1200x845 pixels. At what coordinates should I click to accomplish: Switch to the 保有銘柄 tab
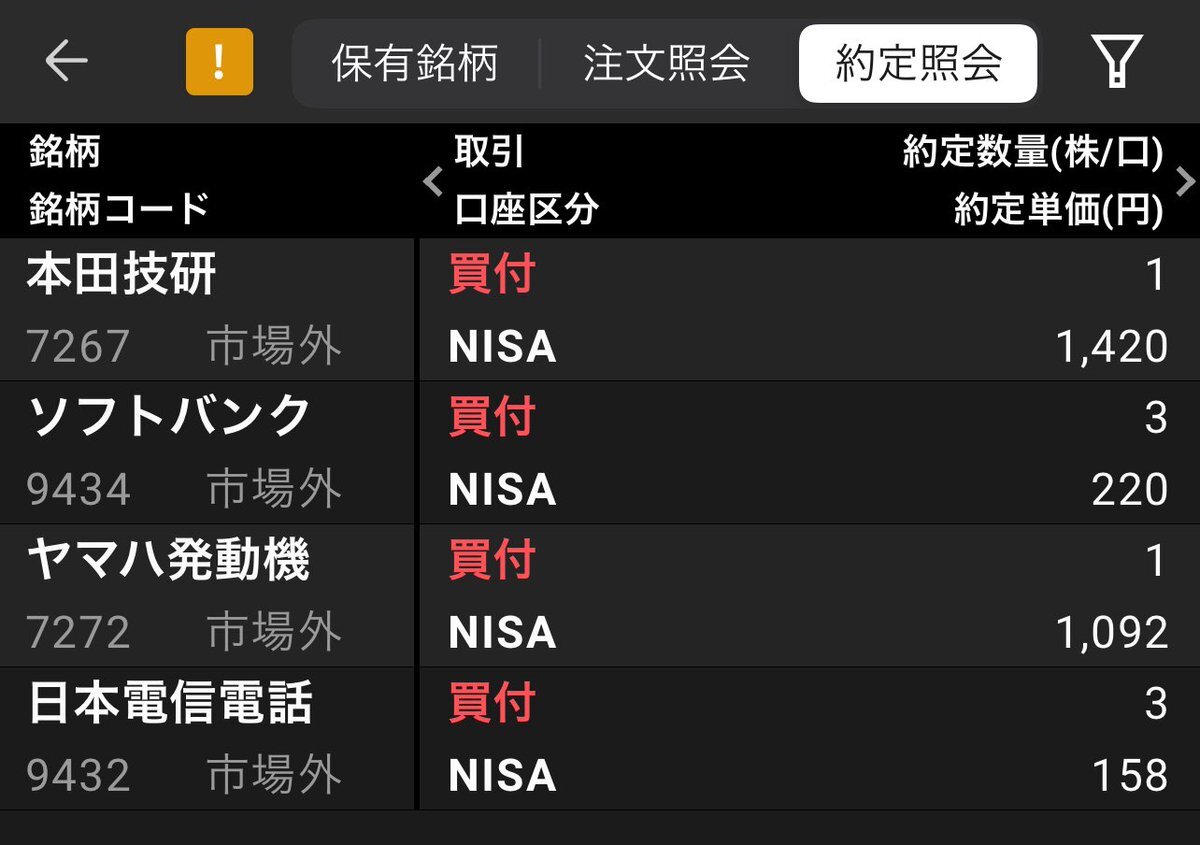point(415,64)
